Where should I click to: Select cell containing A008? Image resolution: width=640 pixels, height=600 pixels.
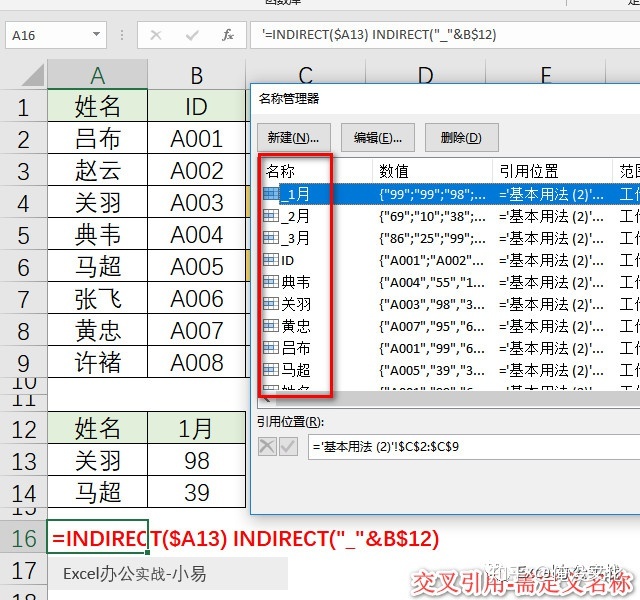click(197, 362)
